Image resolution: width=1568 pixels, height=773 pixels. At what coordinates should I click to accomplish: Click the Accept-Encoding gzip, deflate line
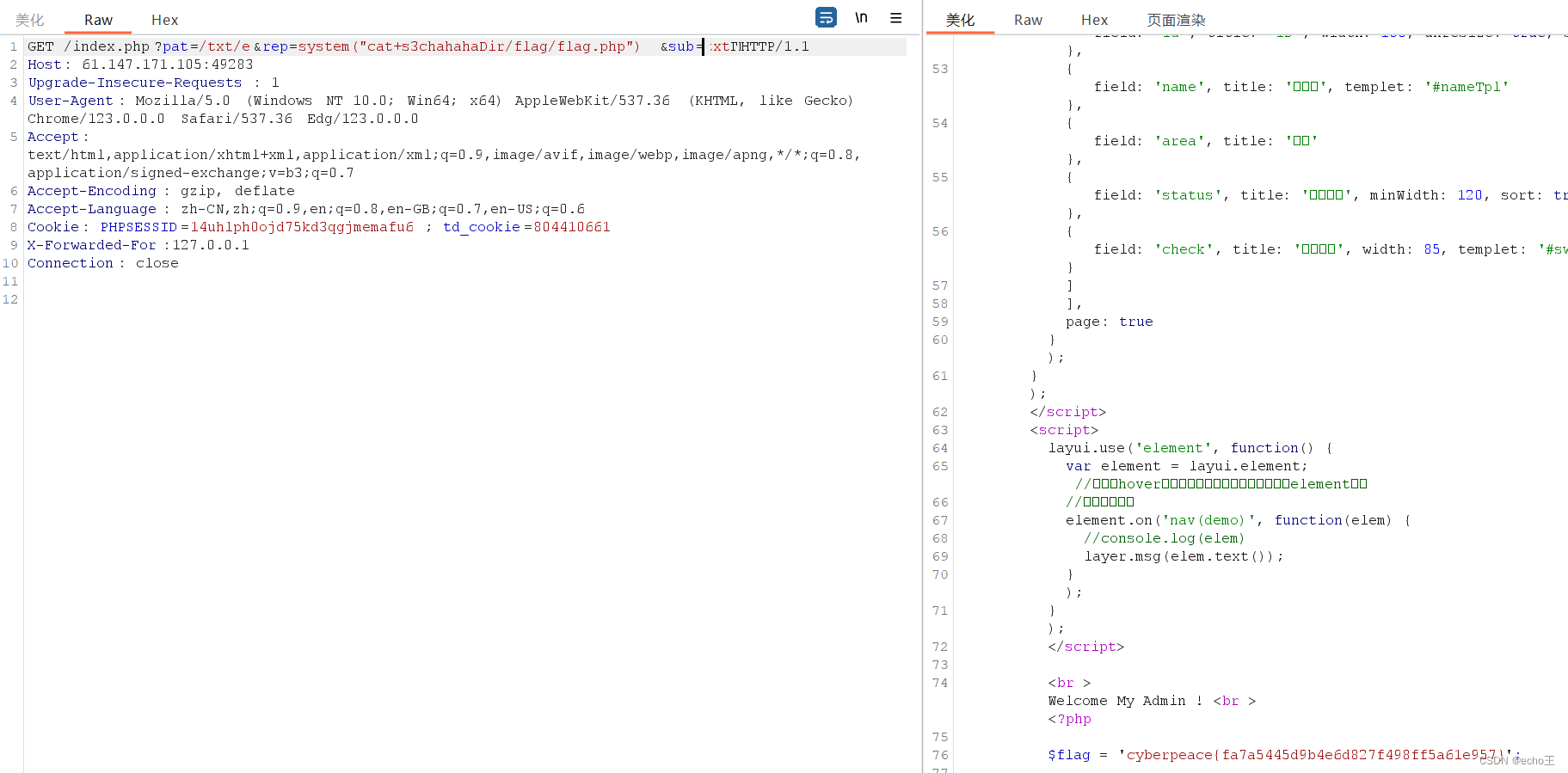(161, 191)
